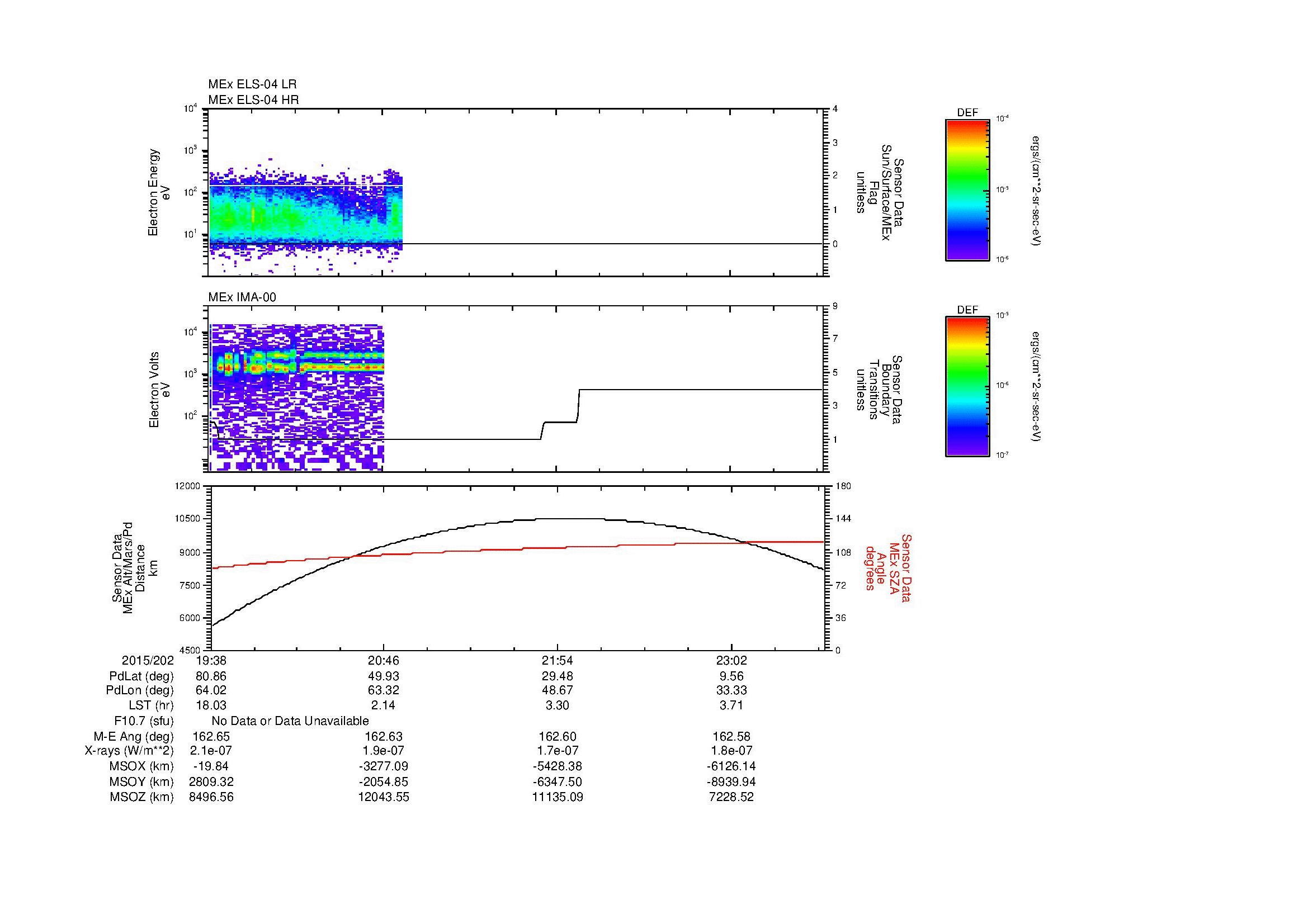Click LST value 18.03
The image size is (1308, 924).
(x=211, y=706)
